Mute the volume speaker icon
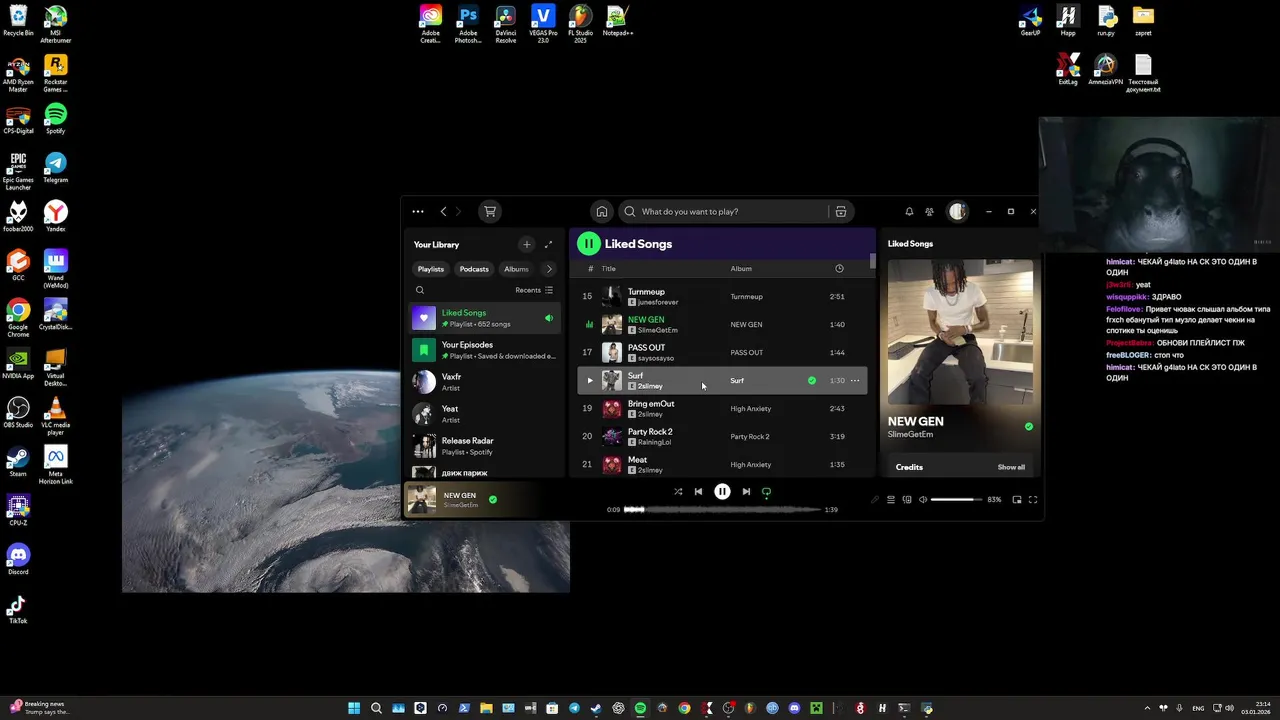Viewport: 1280px width, 720px height. coord(923,500)
